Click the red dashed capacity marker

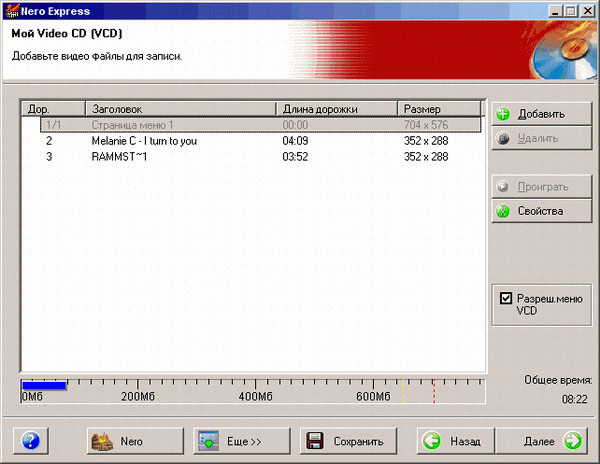(434, 391)
